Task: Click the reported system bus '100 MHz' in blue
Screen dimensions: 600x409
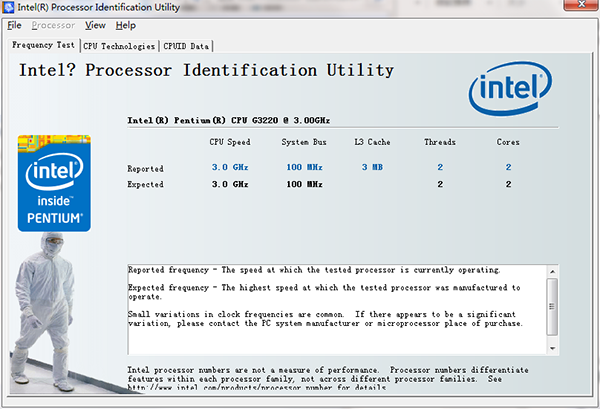Action: click(x=304, y=167)
